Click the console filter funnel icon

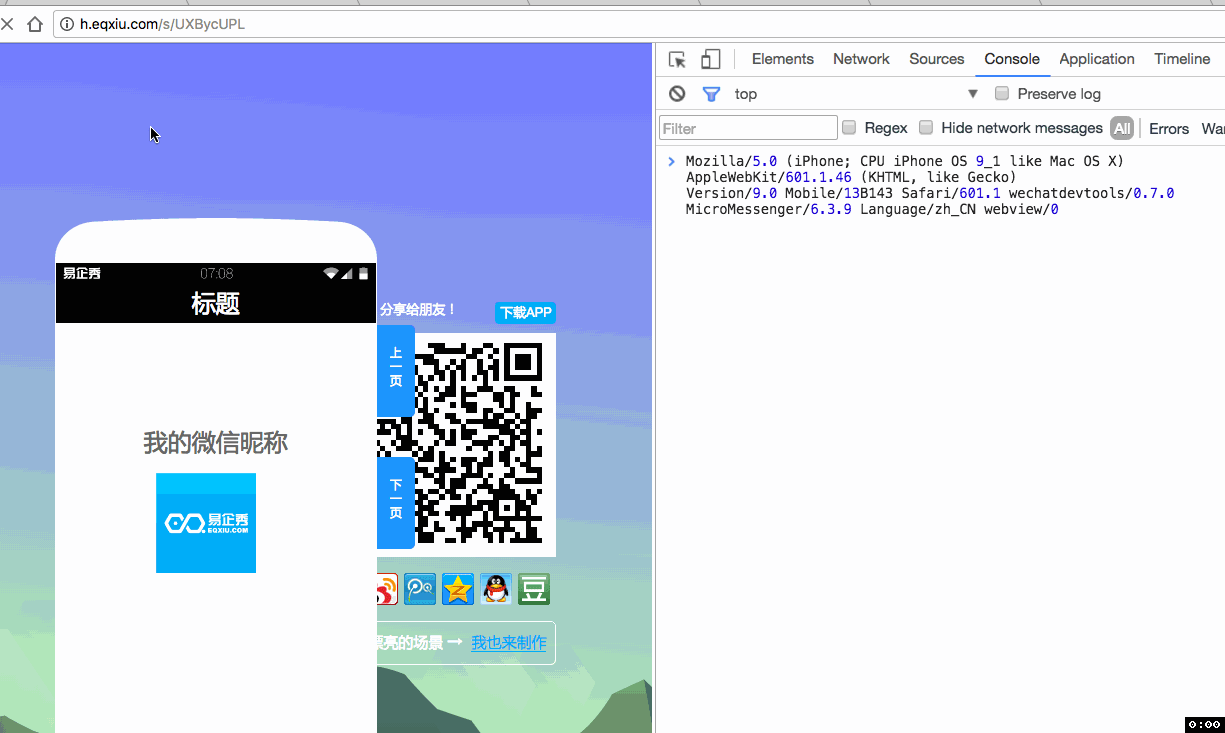[711, 94]
